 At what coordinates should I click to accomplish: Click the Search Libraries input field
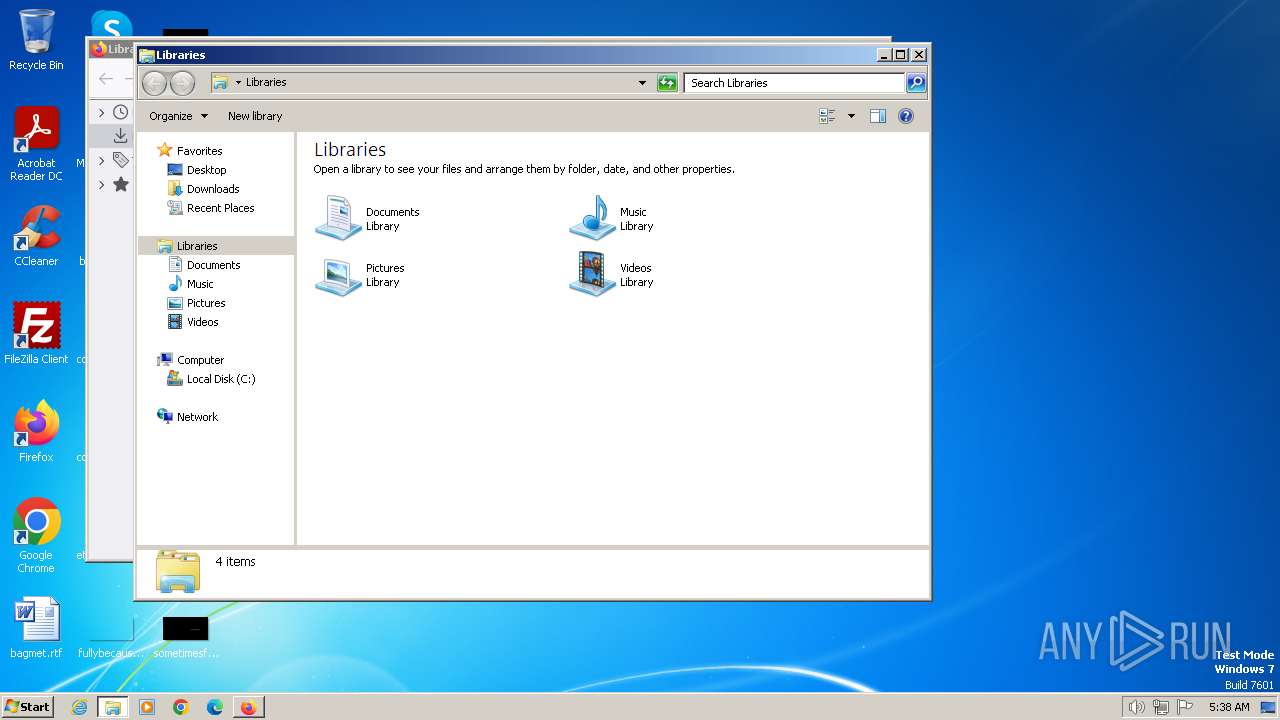tap(795, 83)
